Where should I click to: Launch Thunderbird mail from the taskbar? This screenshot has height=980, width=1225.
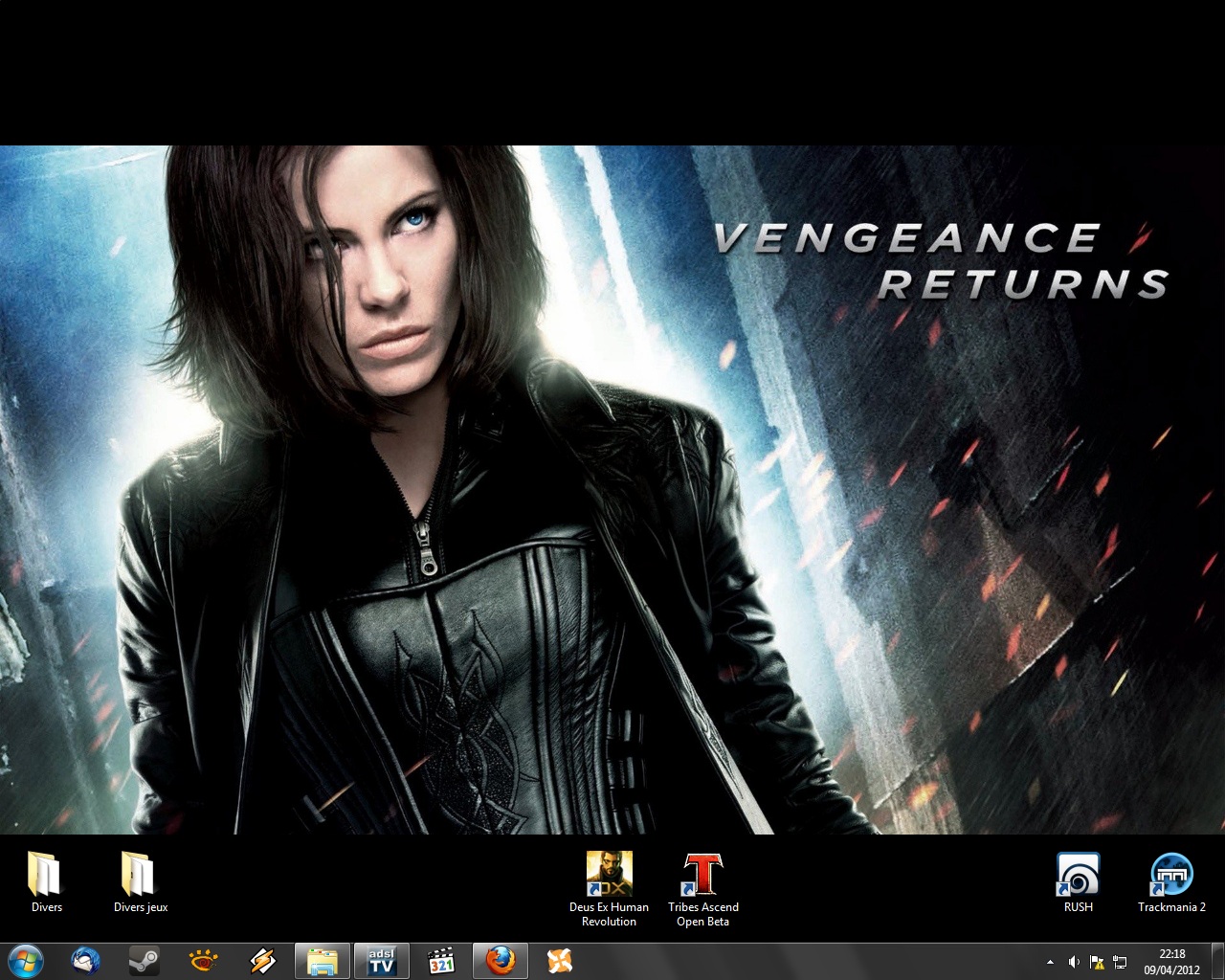(86, 961)
